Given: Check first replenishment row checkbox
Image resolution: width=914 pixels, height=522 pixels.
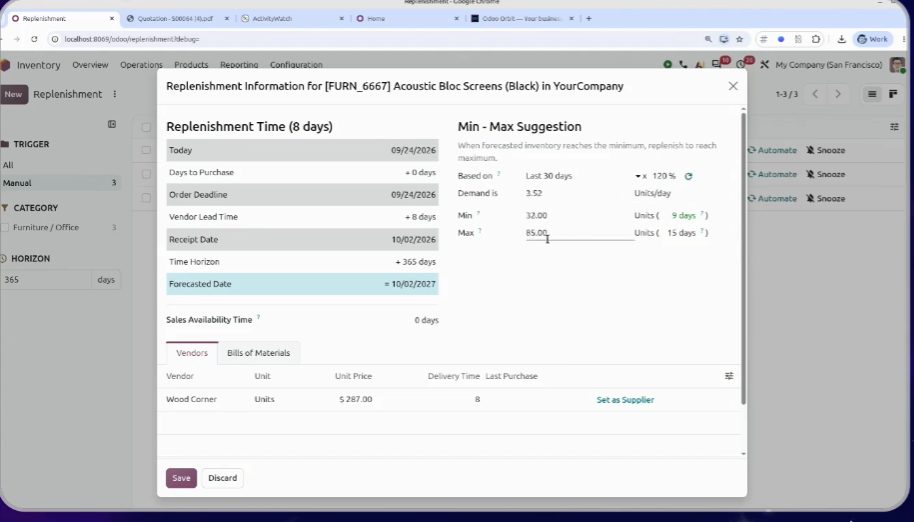Looking at the screenshot, I should pyautogui.click(x=146, y=150).
